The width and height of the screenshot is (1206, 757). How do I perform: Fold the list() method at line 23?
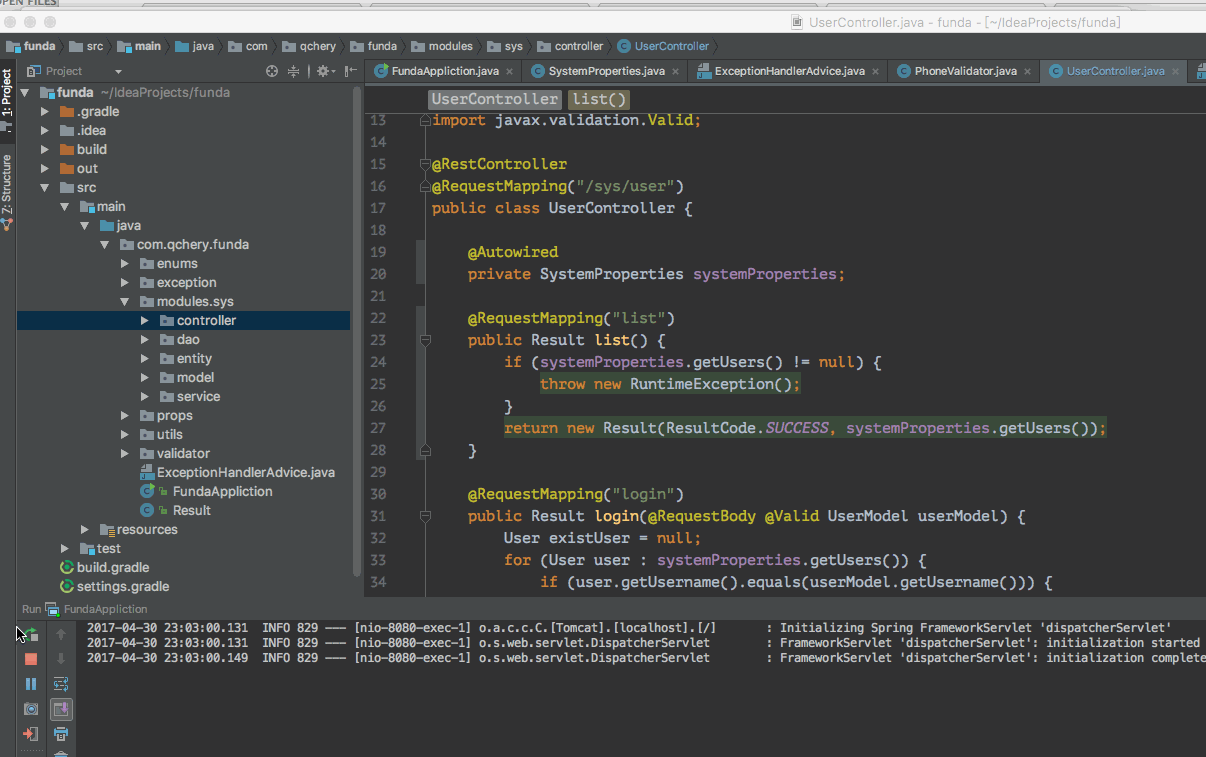[x=425, y=340]
